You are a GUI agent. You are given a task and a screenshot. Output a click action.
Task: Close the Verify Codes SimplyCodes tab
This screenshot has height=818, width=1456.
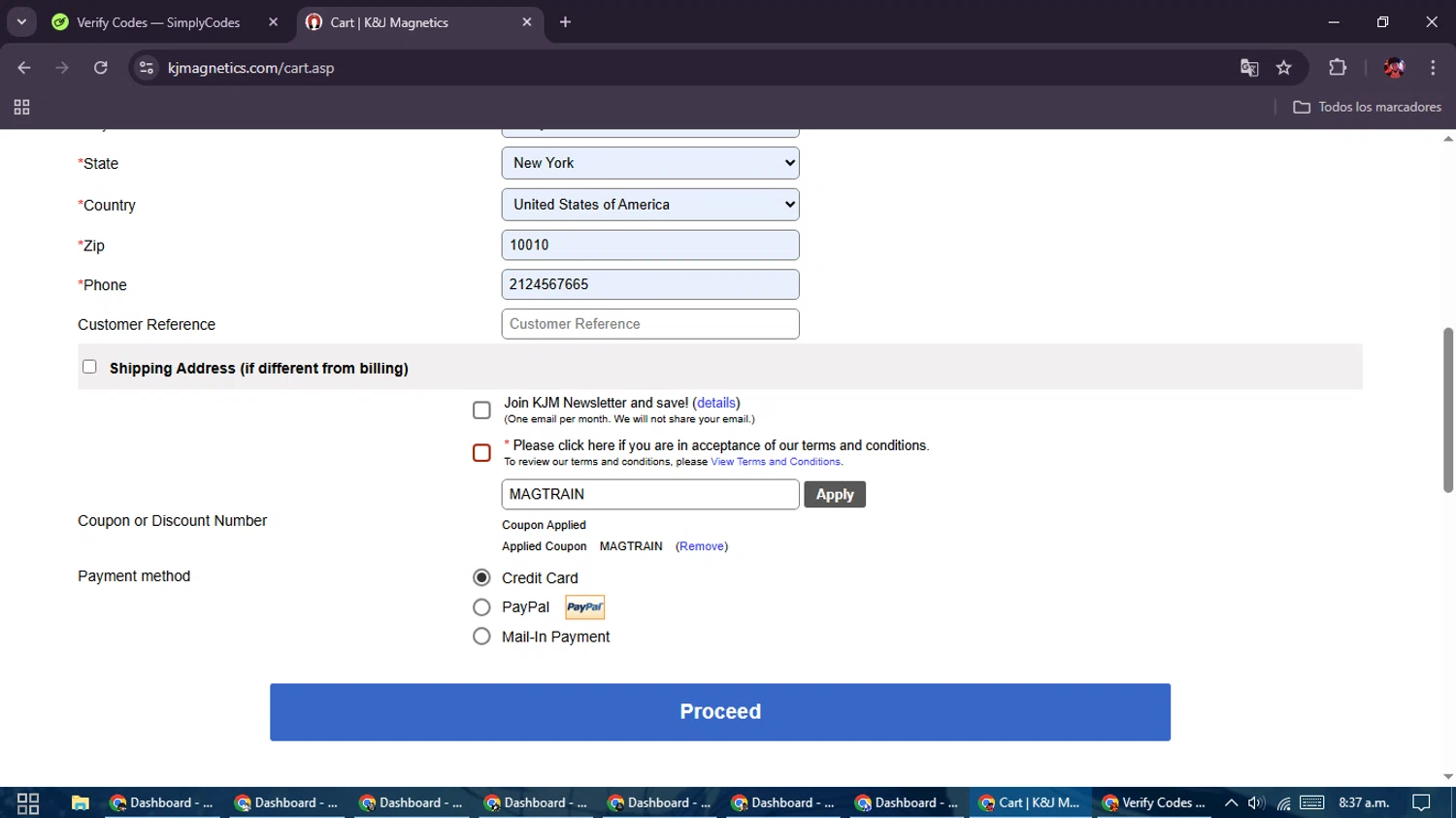pos(273,21)
